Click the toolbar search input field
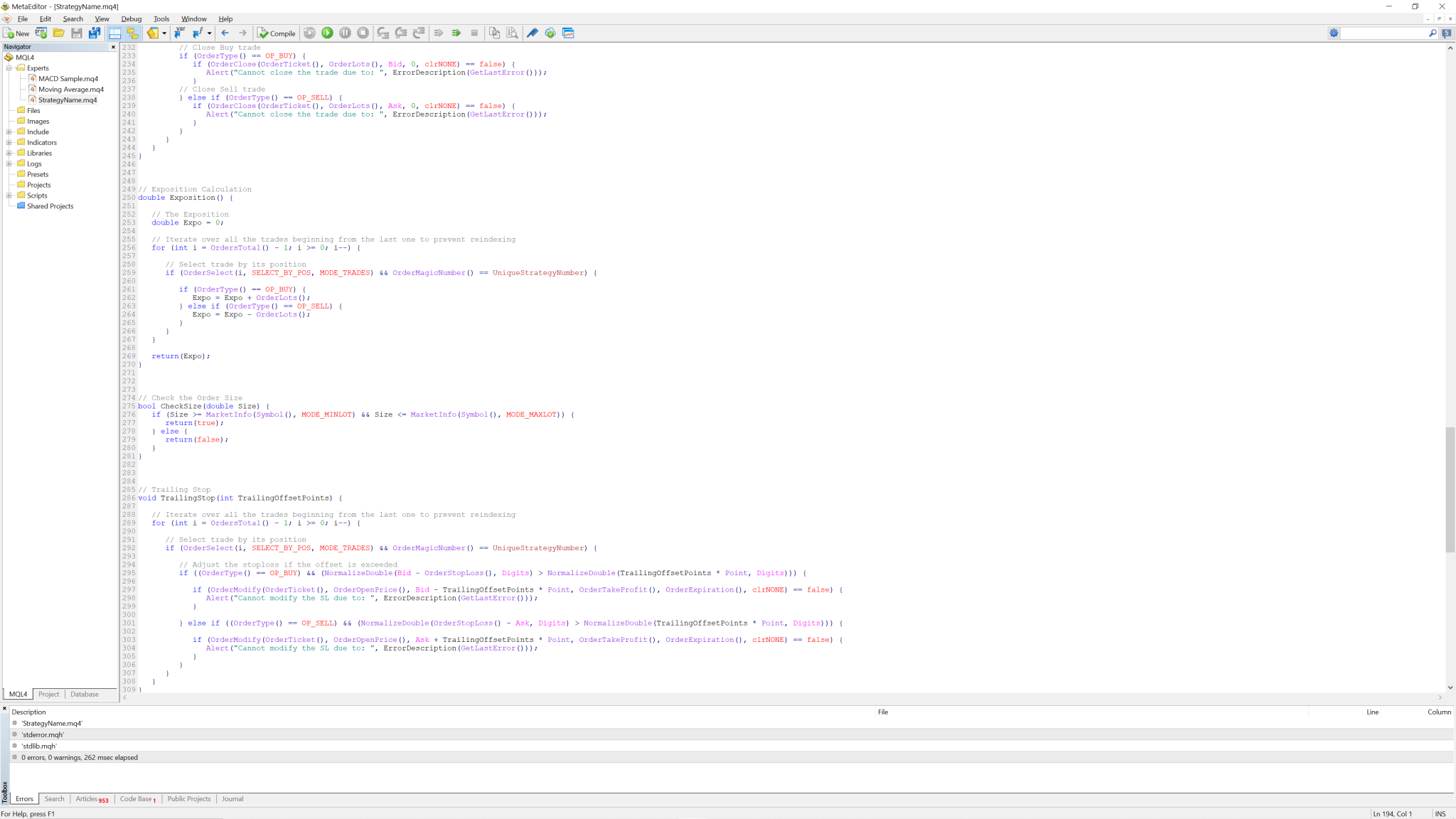The width and height of the screenshot is (1456, 819). [x=1383, y=33]
